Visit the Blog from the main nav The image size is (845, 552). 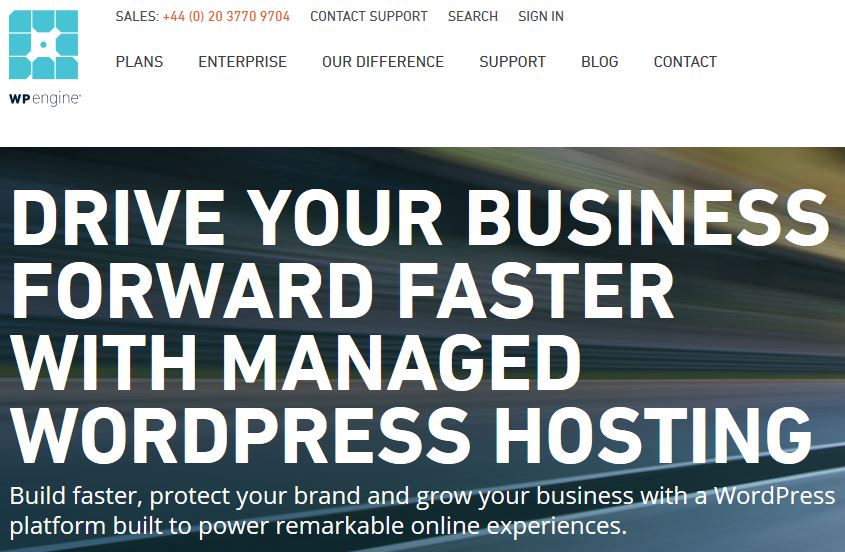pyautogui.click(x=599, y=62)
